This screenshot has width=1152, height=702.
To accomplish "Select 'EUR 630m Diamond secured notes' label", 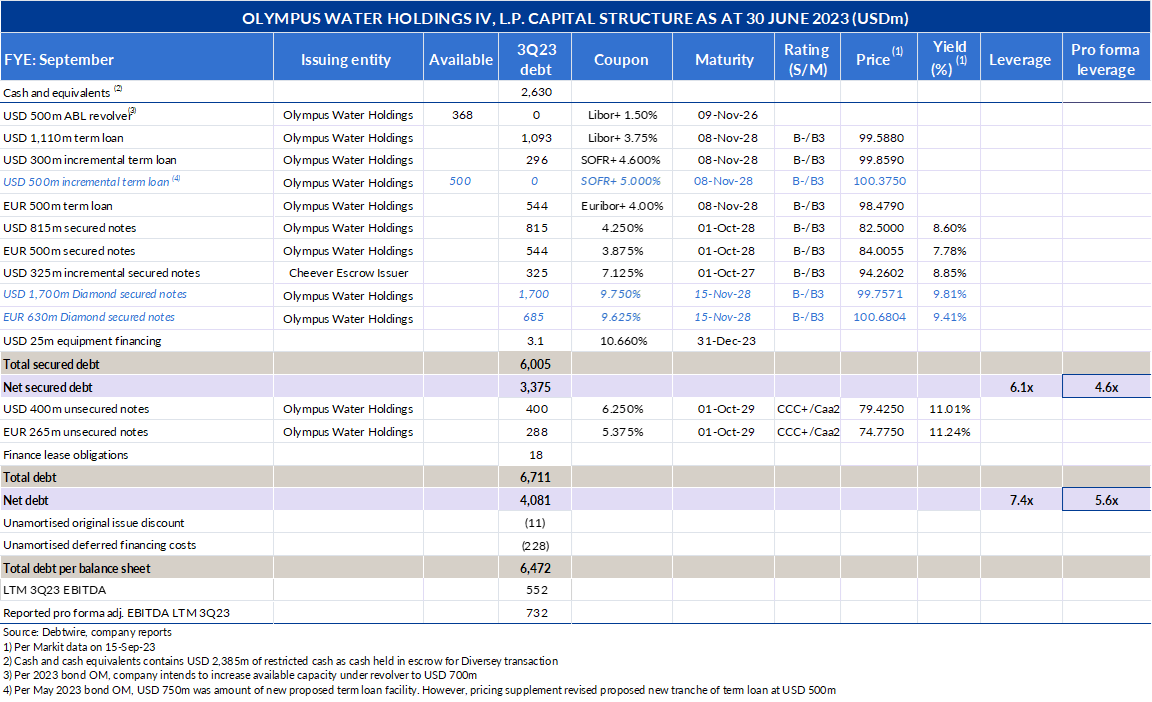I will click(x=89, y=317).
